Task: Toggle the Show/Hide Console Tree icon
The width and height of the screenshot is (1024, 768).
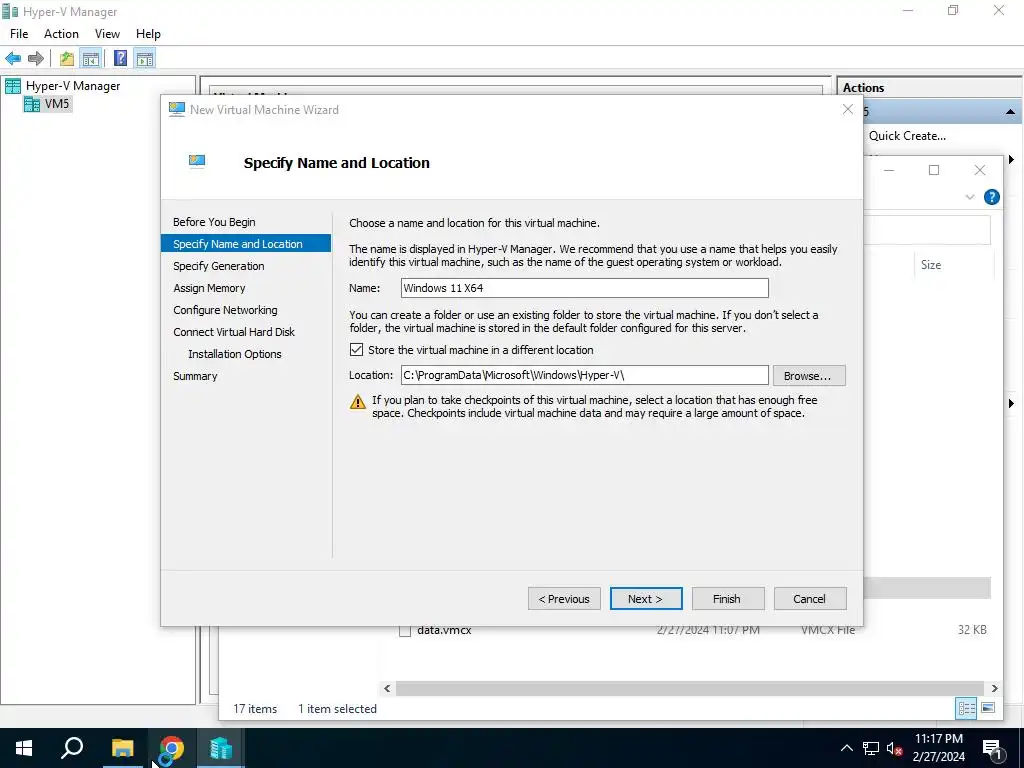Action: pos(90,59)
